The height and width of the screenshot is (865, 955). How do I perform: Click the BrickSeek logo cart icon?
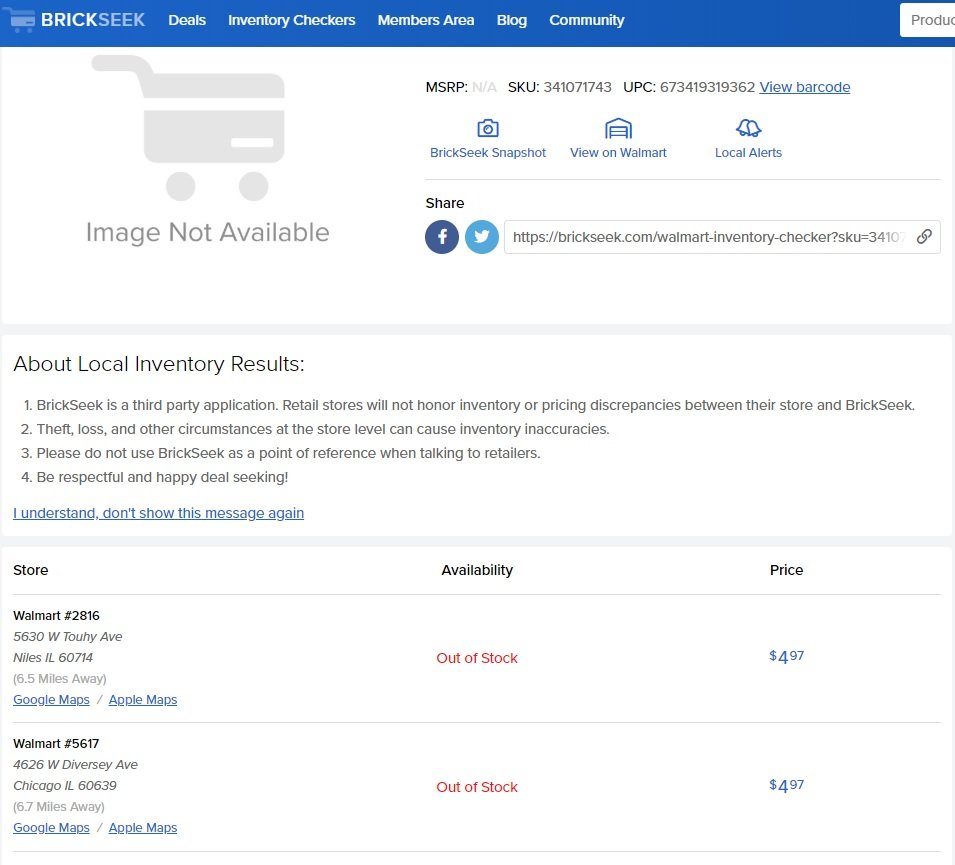coord(19,20)
